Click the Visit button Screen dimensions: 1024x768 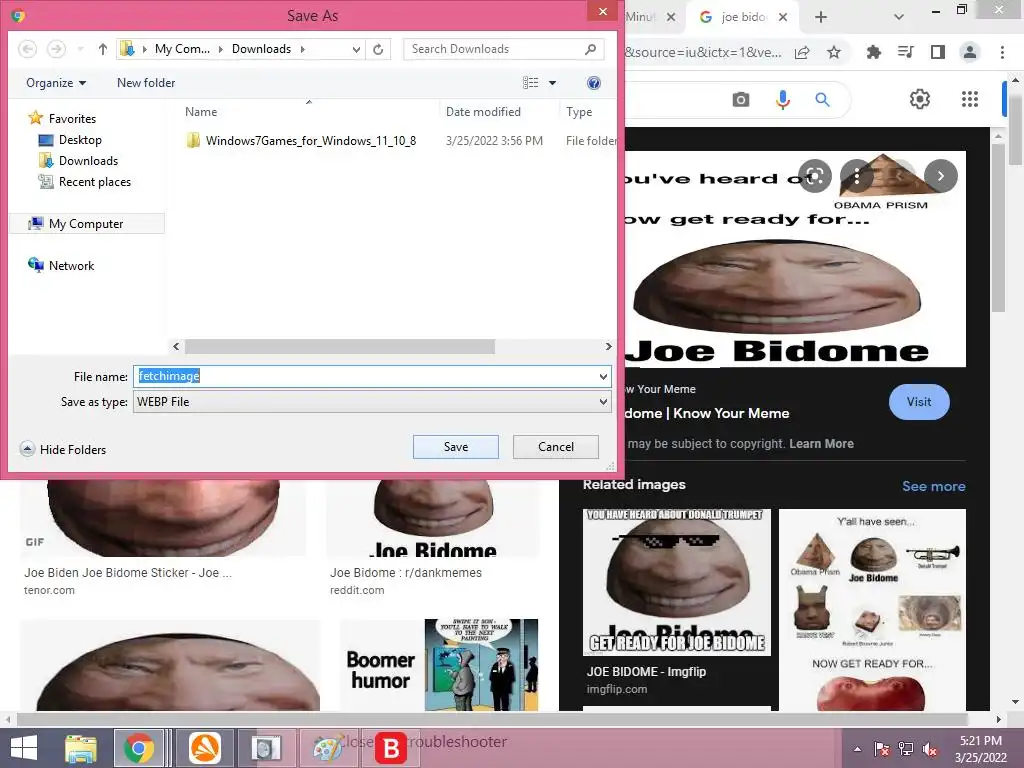point(919,402)
